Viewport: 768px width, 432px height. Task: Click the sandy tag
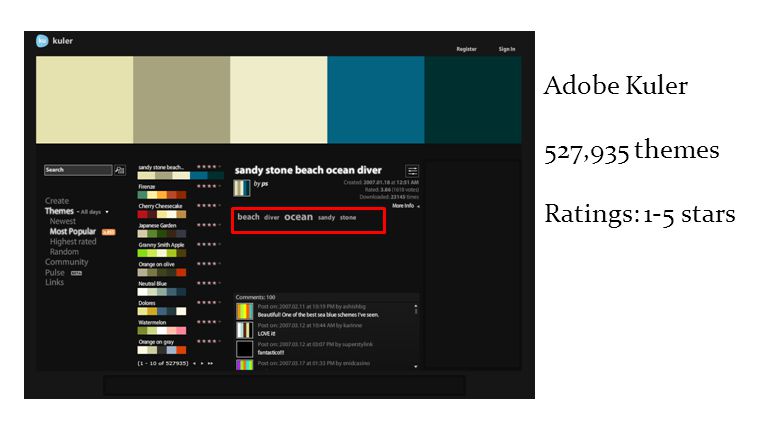pos(326,217)
